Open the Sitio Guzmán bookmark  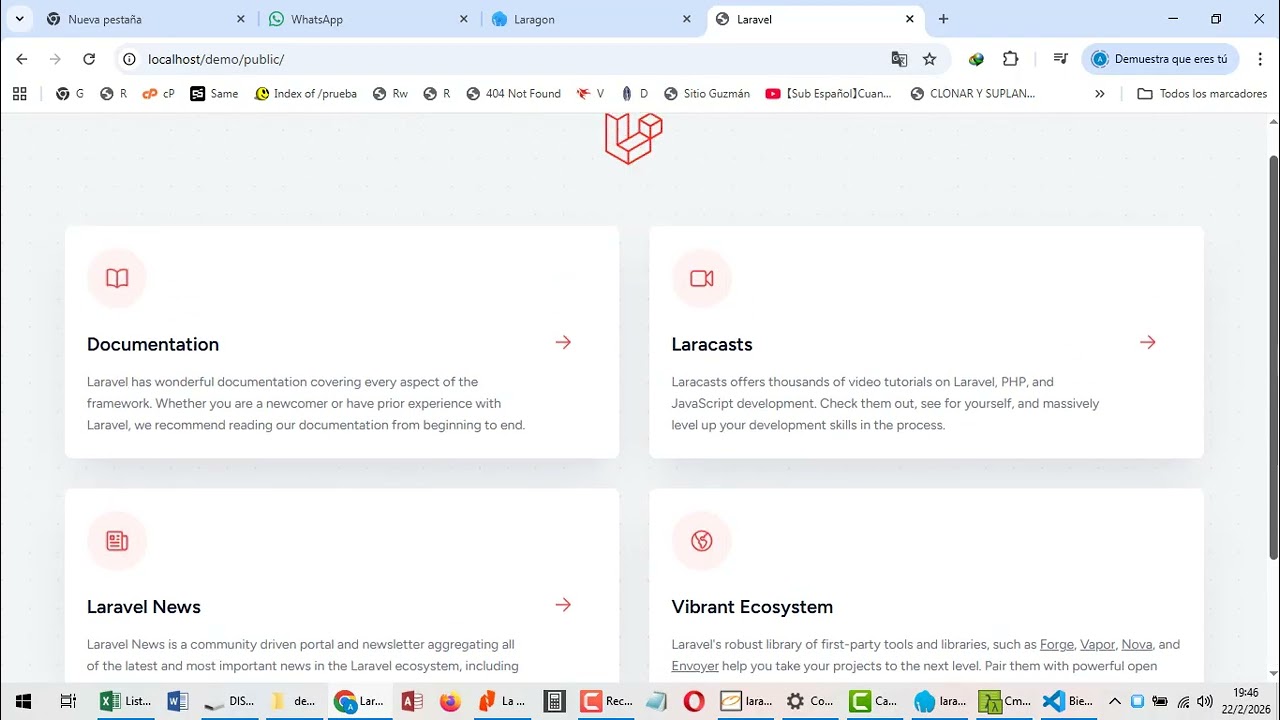click(706, 93)
